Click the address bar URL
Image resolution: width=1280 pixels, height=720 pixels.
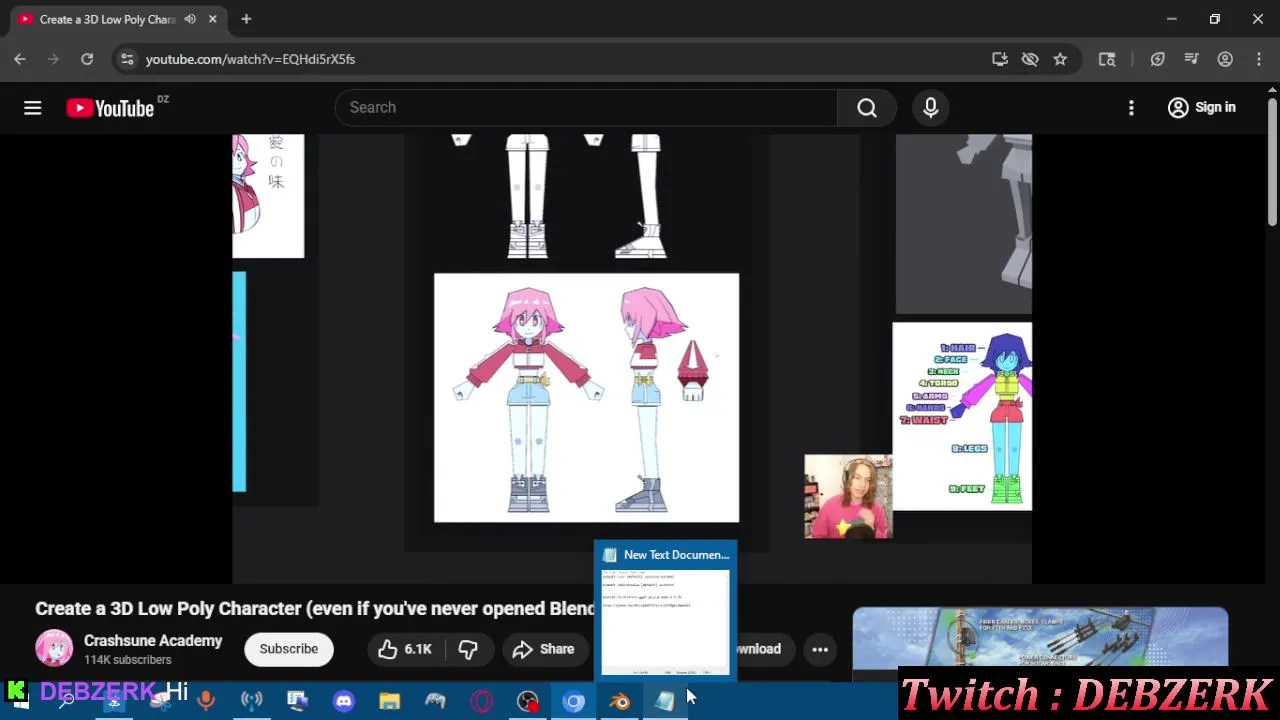250,59
